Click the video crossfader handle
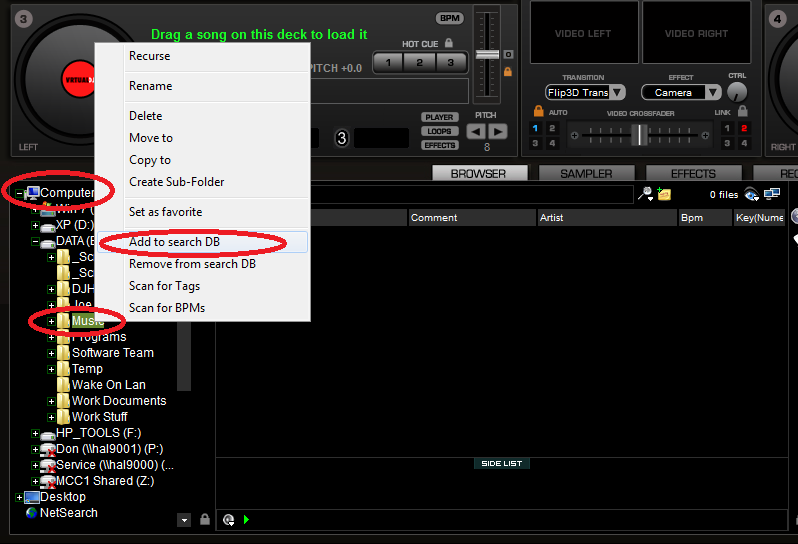 [640, 135]
